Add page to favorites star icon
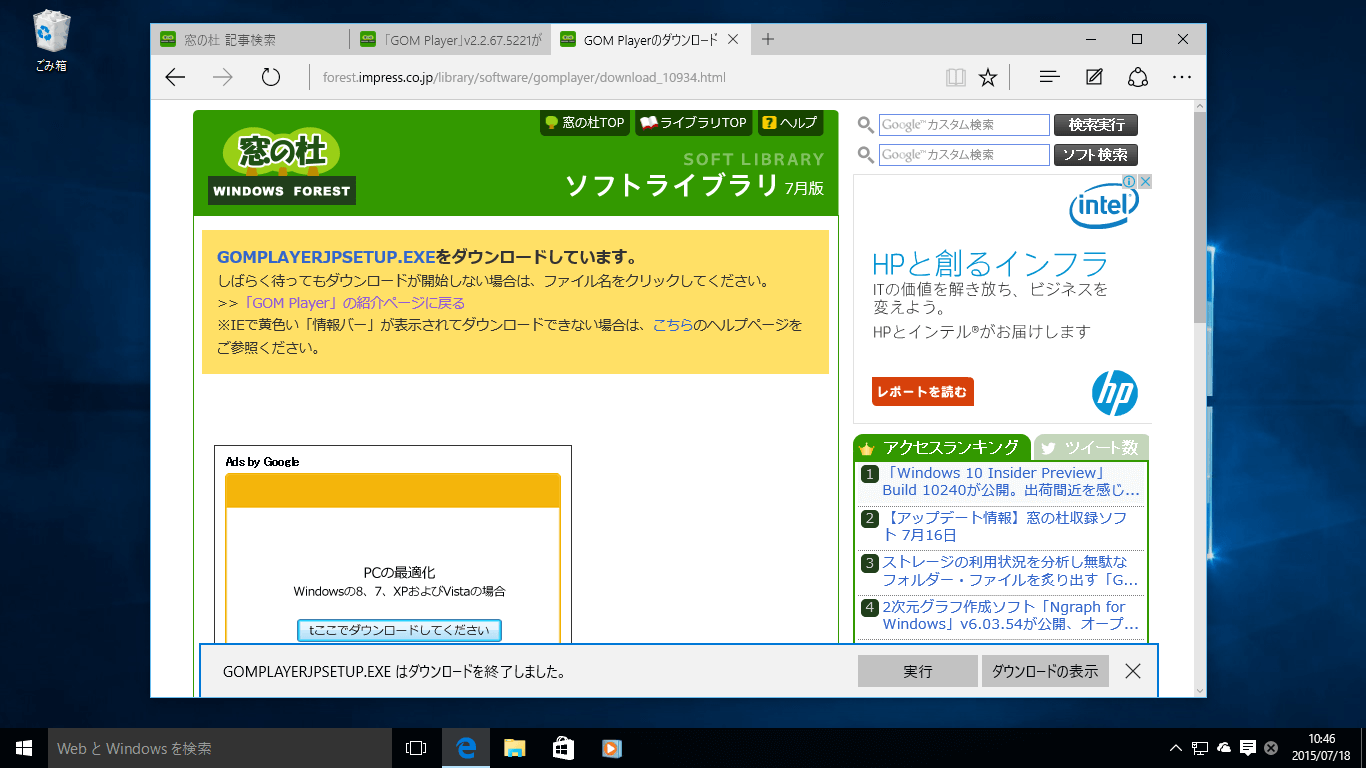1366x768 pixels. click(988, 77)
